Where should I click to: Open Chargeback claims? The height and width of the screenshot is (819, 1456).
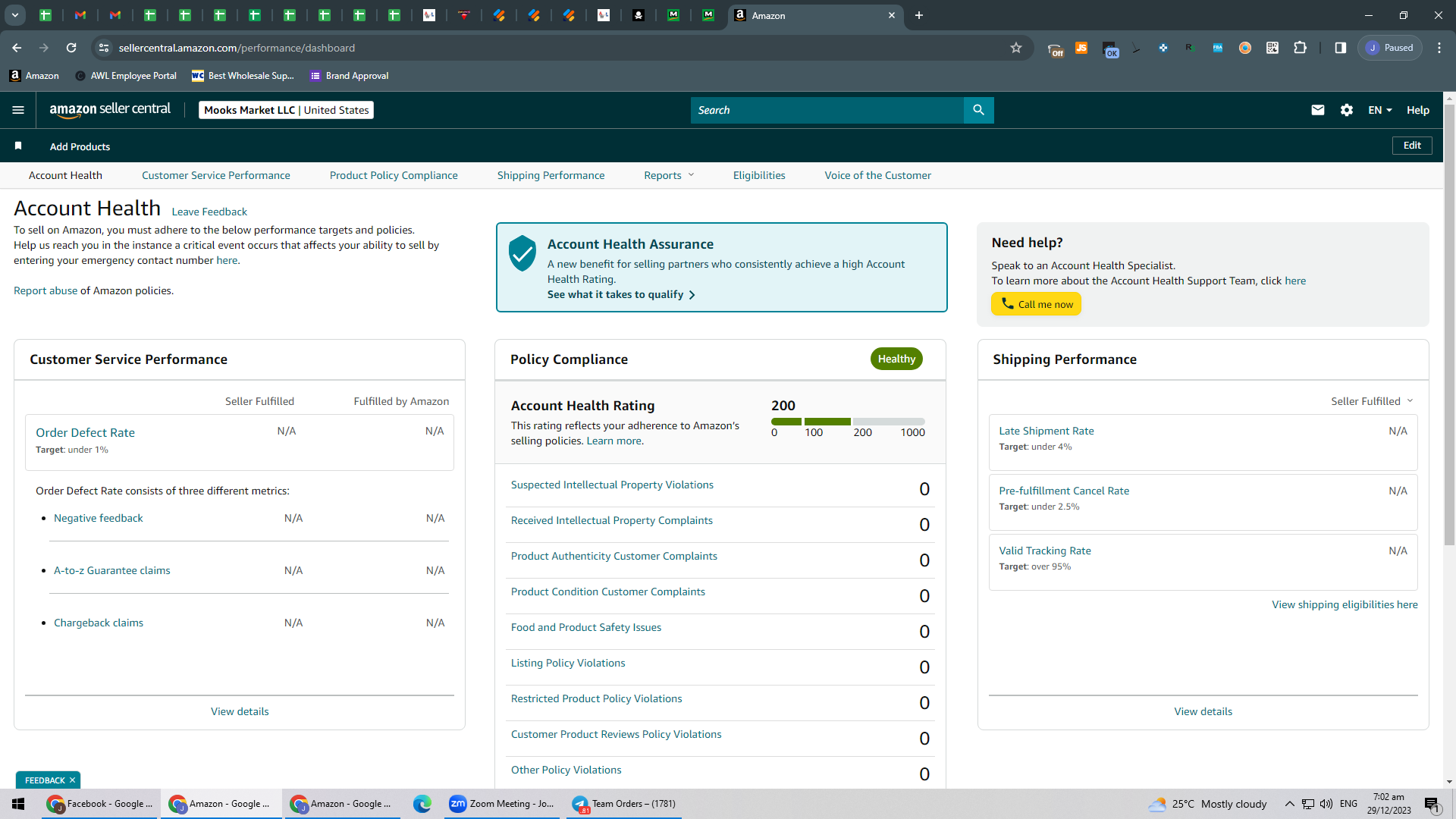(x=99, y=623)
